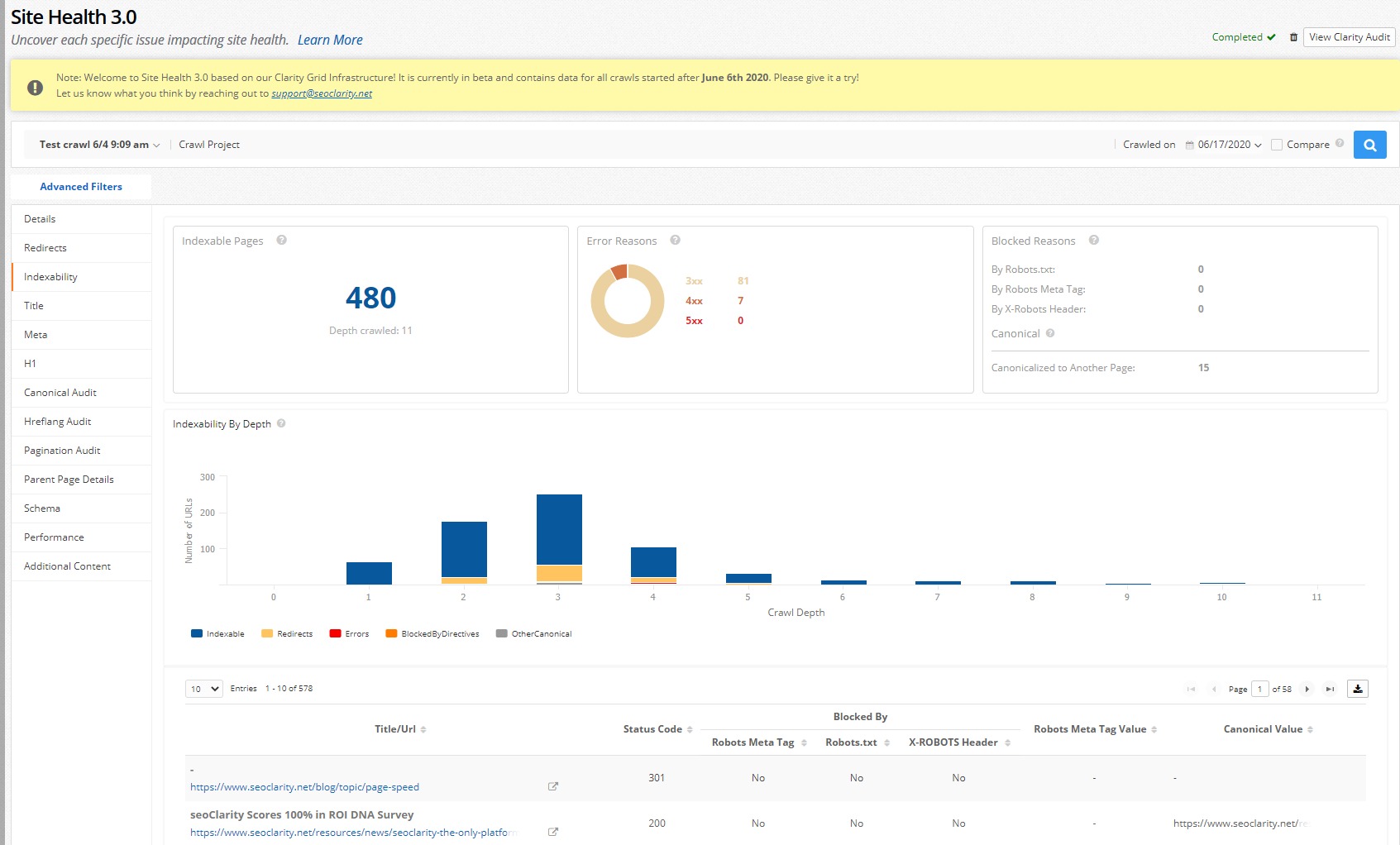1400x845 pixels.
Task: Open the Advanced Filters tab
Action: (x=81, y=187)
